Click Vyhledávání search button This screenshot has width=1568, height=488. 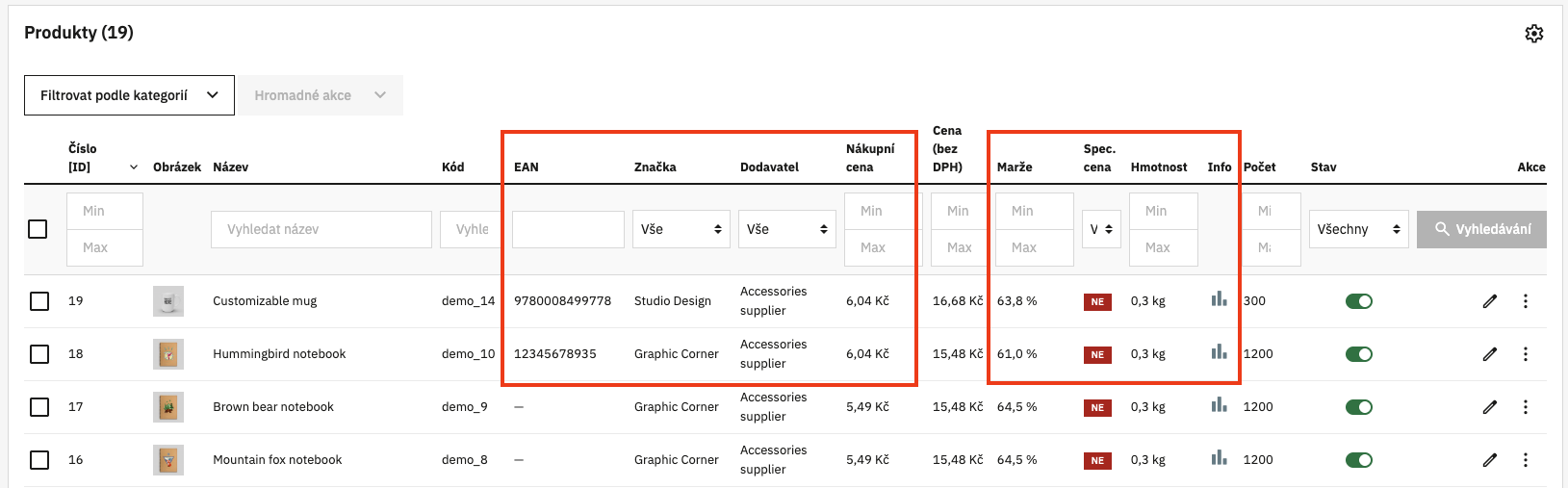tap(1481, 229)
